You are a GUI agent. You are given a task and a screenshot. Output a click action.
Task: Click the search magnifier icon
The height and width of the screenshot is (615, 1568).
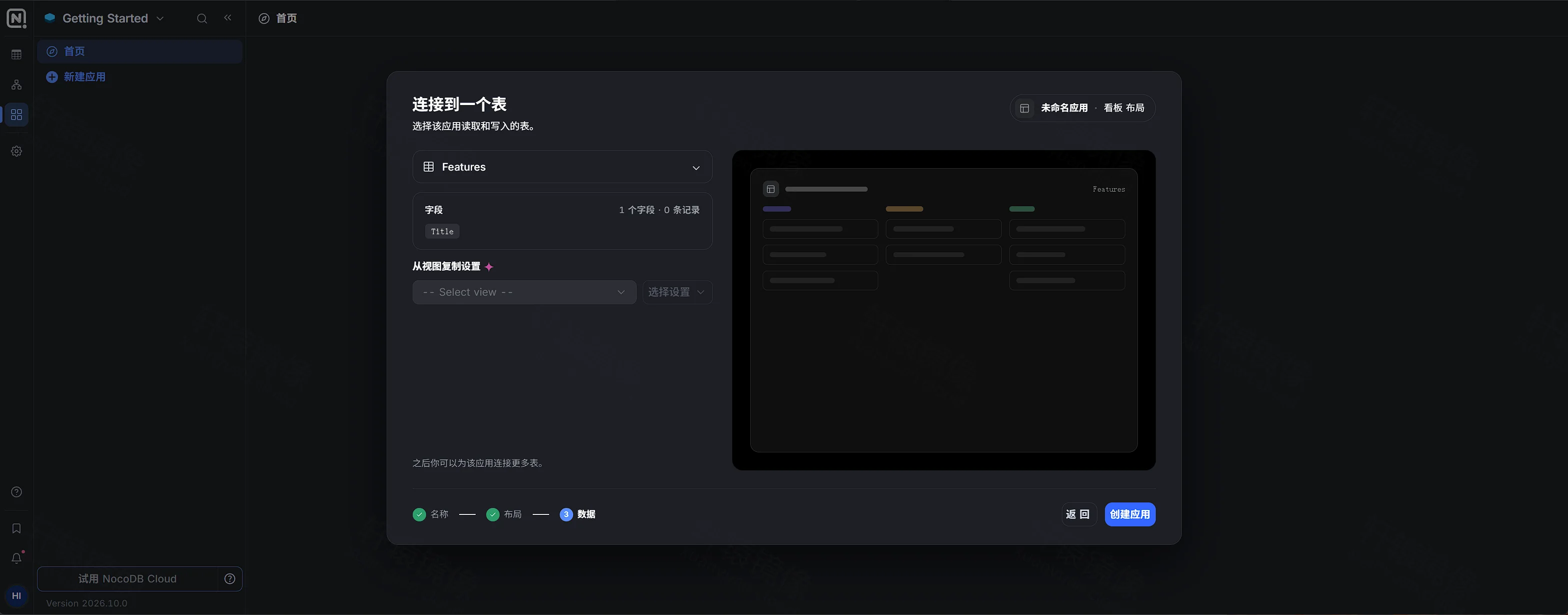click(202, 19)
